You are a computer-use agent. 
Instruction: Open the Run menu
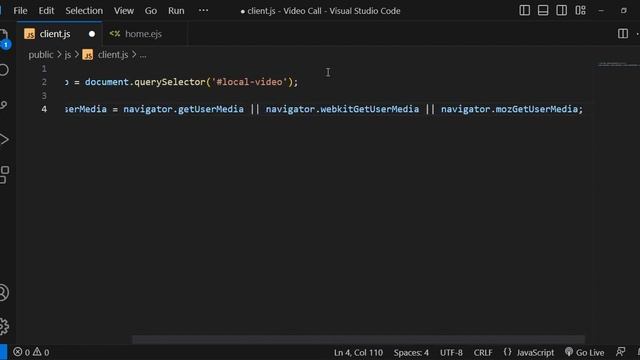tap(176, 11)
